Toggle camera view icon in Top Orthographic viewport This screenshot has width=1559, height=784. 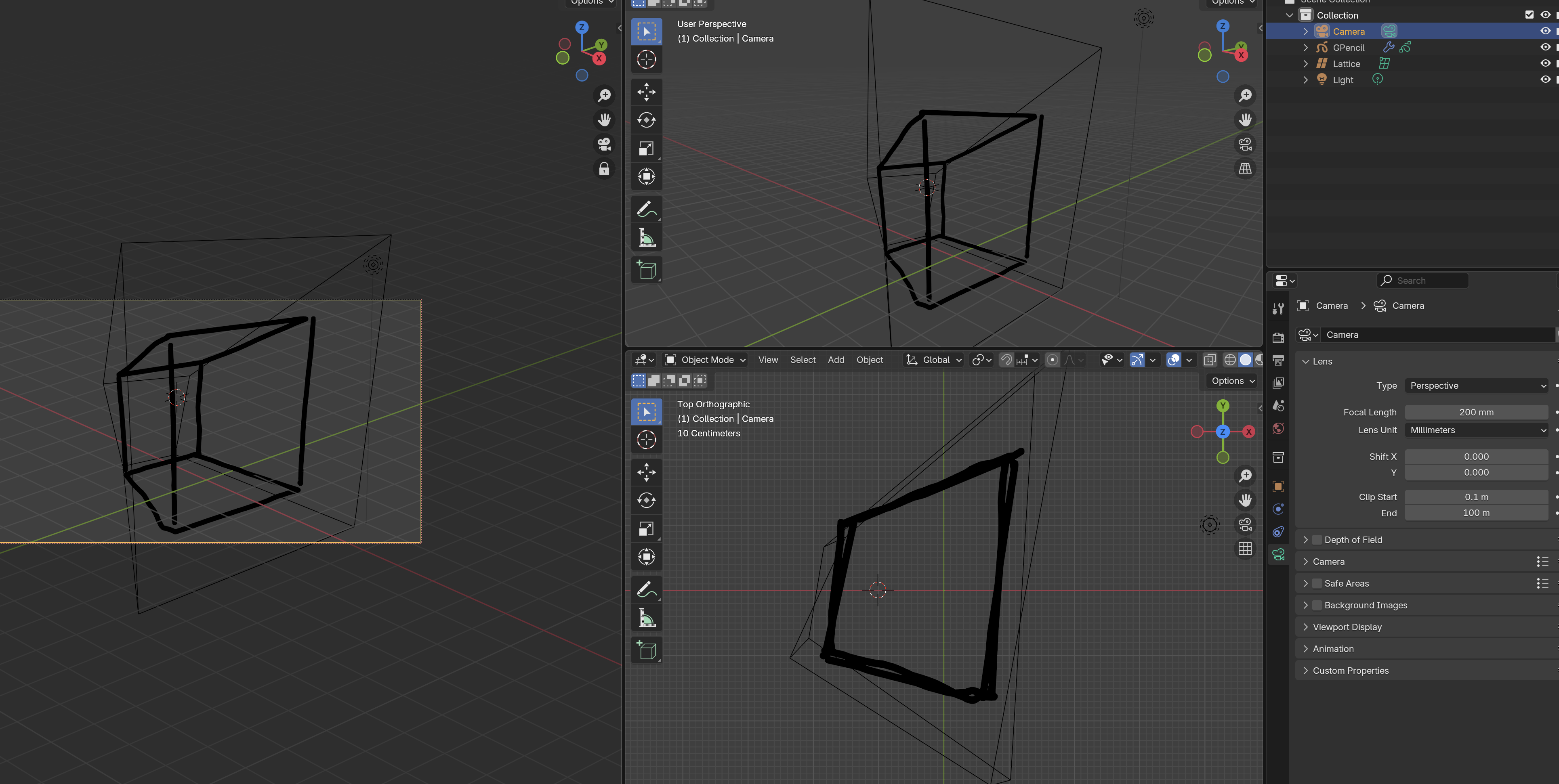(x=1245, y=524)
